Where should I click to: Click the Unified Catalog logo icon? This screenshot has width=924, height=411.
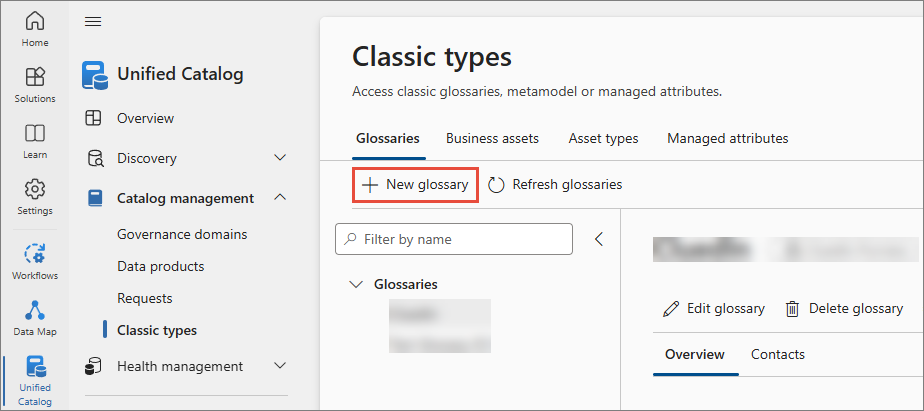coord(94,75)
